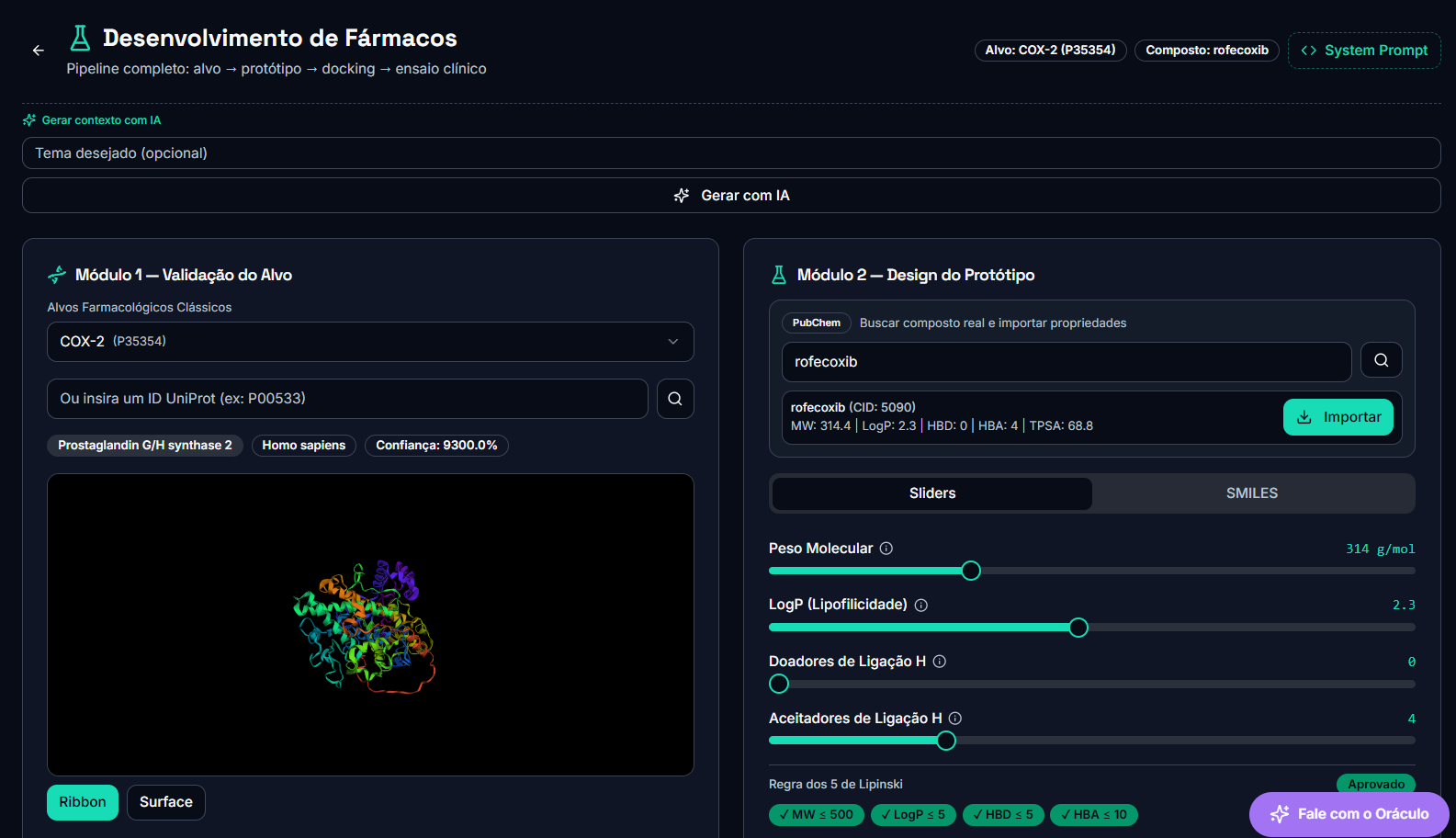1456x838 pixels.
Task: Click the Peso Molecular slider handle
Action: coord(971,571)
